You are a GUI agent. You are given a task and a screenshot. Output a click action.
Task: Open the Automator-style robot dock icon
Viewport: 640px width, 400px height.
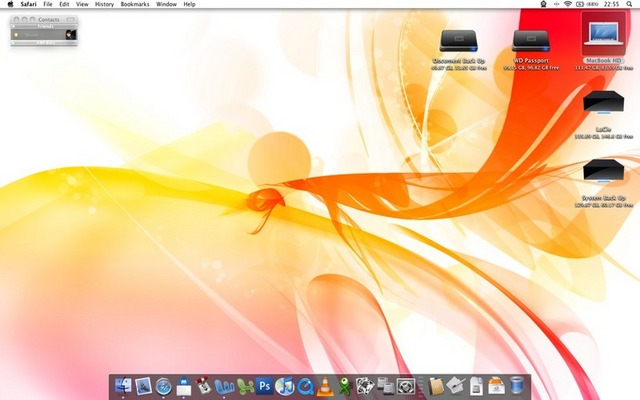[x=204, y=386]
